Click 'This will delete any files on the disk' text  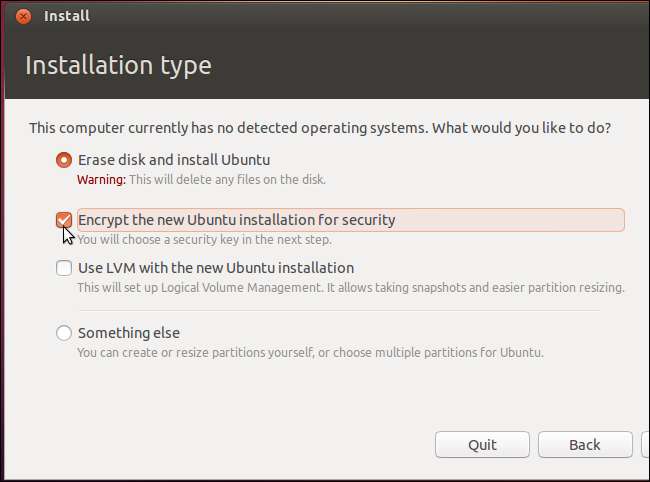[x=228, y=180]
